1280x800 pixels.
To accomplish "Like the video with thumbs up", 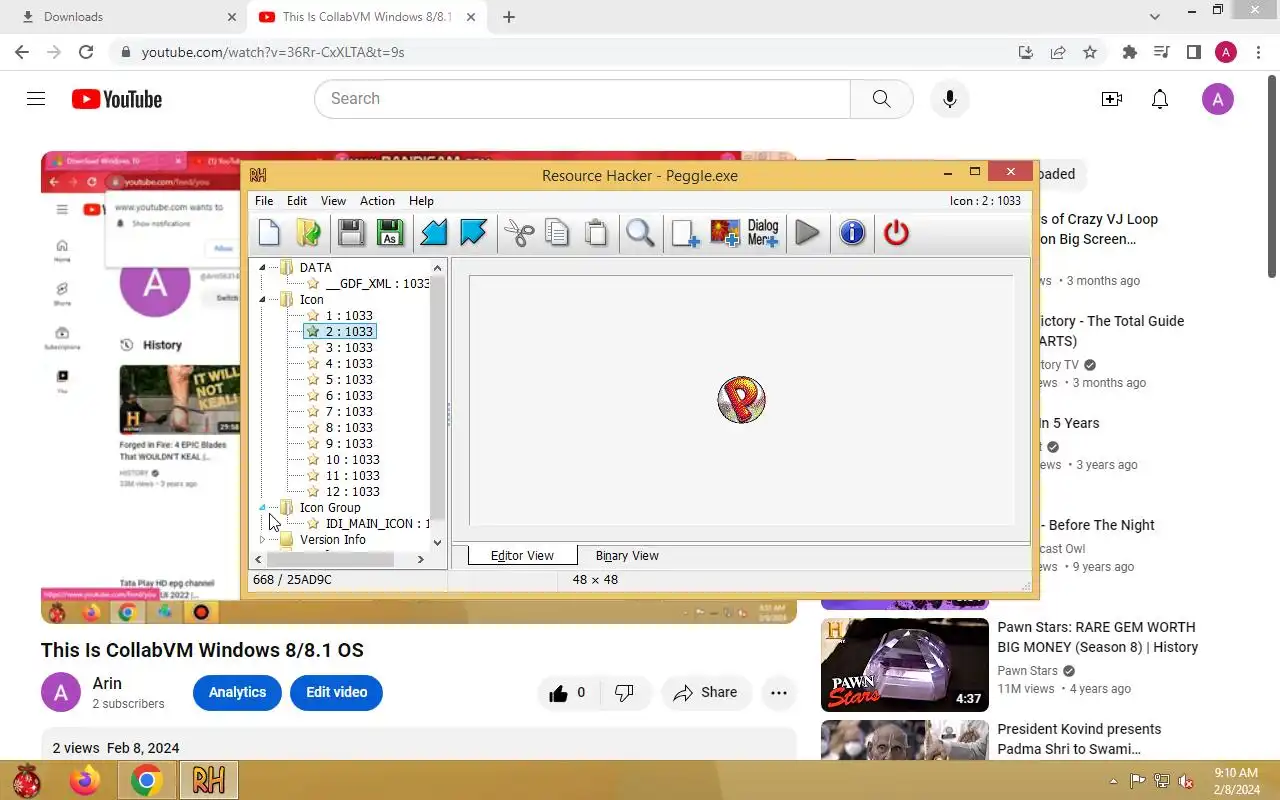I will point(568,693).
